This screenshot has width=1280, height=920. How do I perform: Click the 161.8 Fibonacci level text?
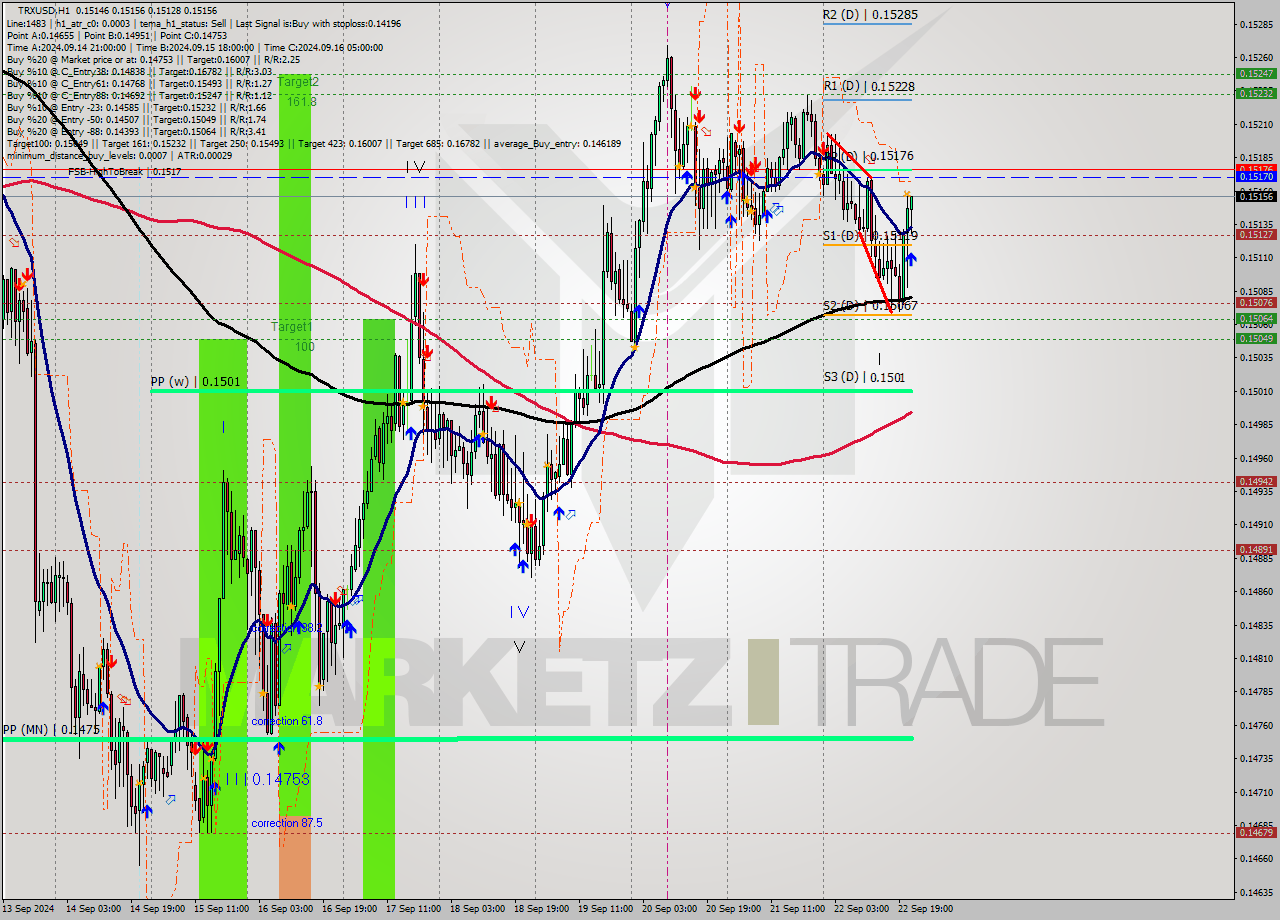(x=301, y=102)
